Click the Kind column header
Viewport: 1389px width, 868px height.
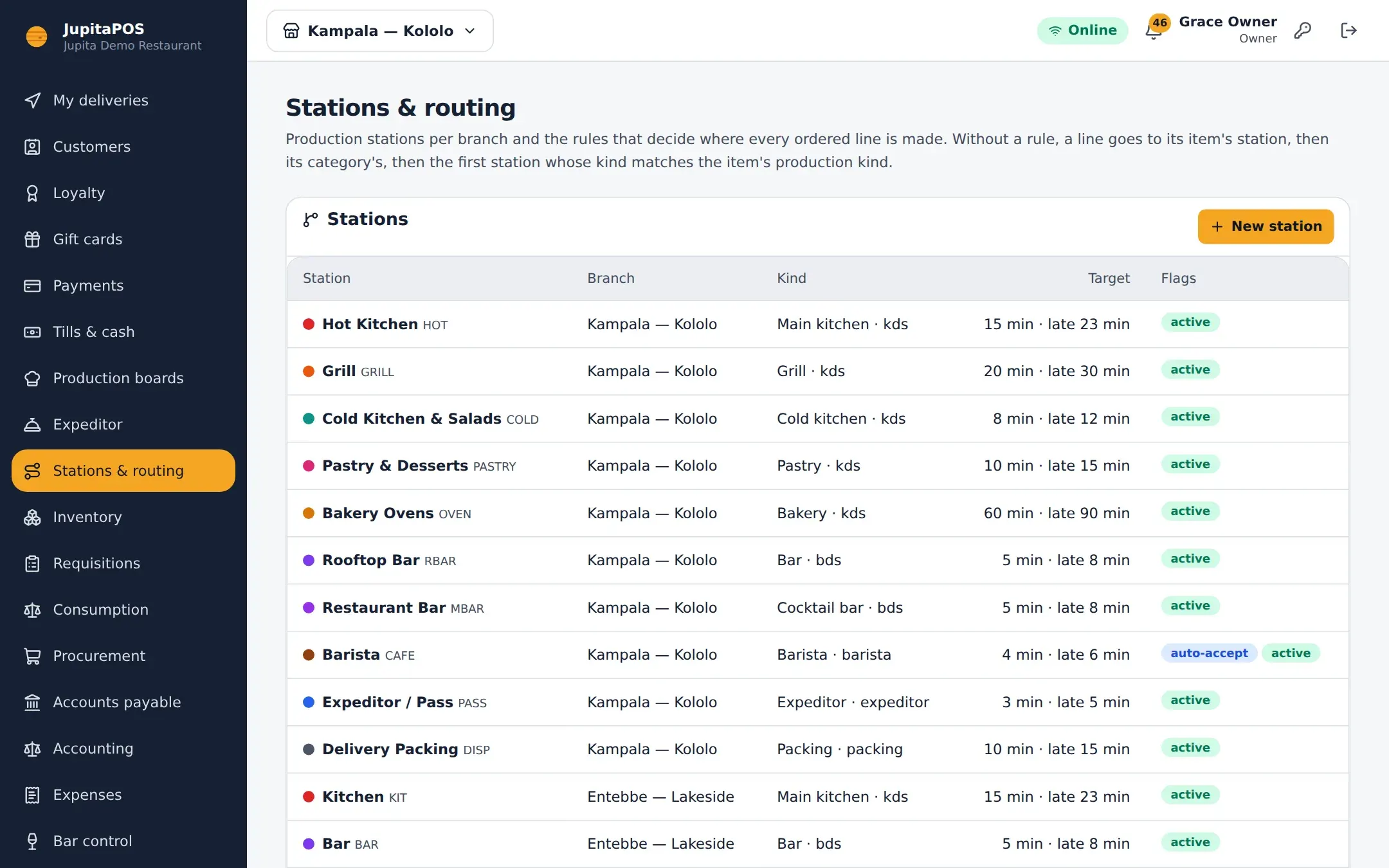click(x=792, y=278)
